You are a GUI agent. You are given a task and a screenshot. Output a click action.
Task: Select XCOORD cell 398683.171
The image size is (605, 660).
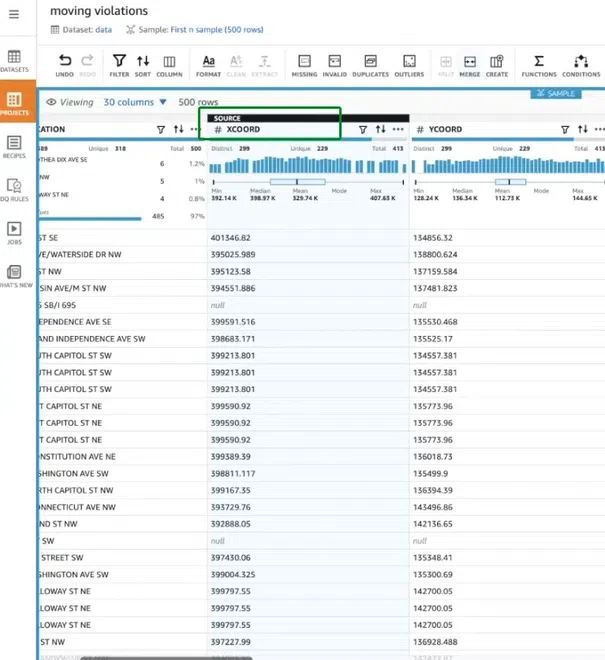(x=308, y=339)
